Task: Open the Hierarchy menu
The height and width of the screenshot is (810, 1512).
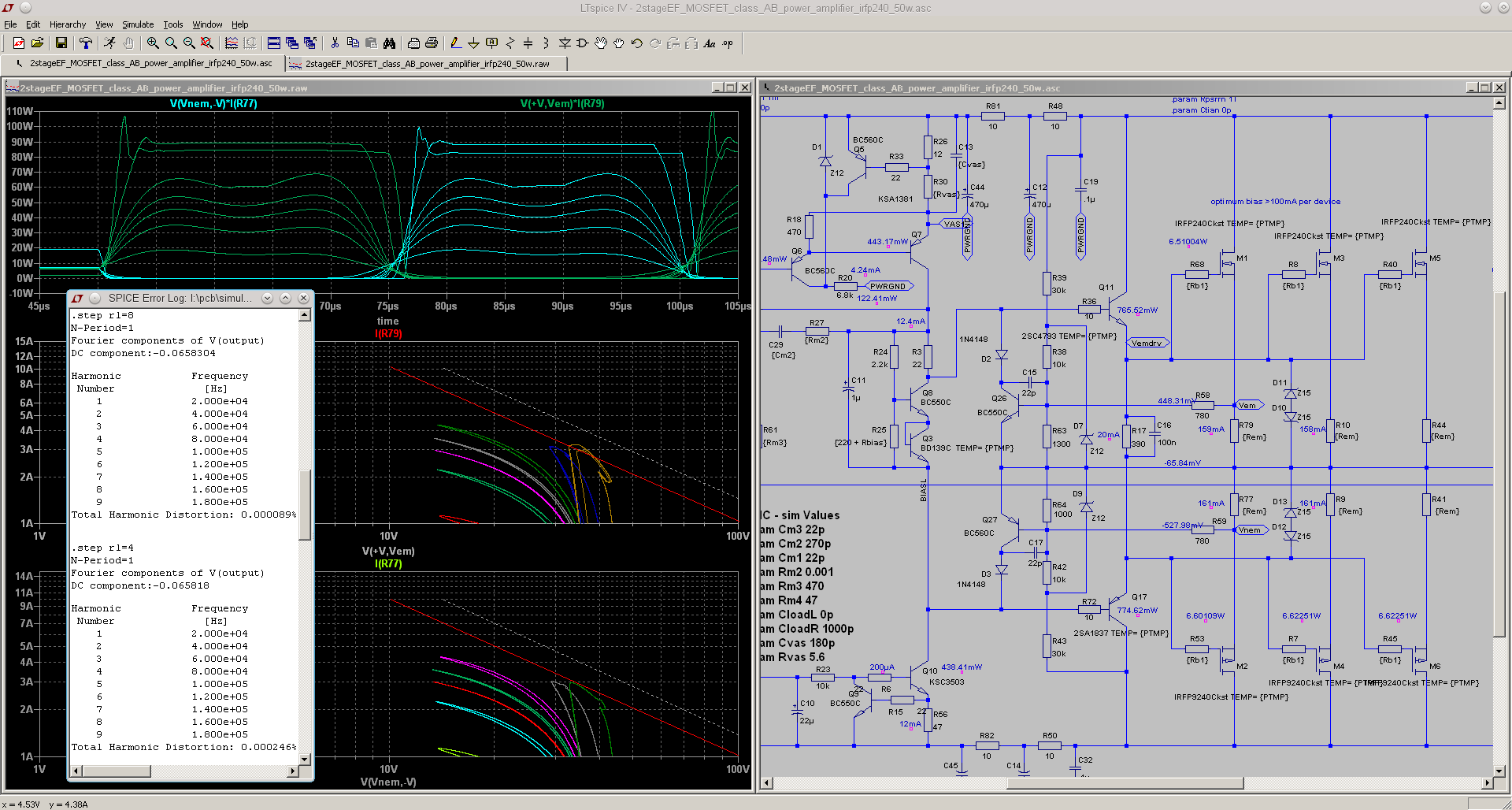Action: pos(68,24)
